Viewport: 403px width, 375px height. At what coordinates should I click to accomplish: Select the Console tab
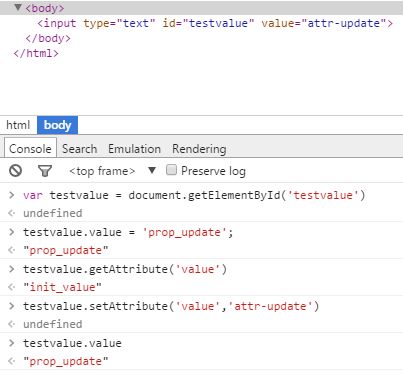click(30, 148)
